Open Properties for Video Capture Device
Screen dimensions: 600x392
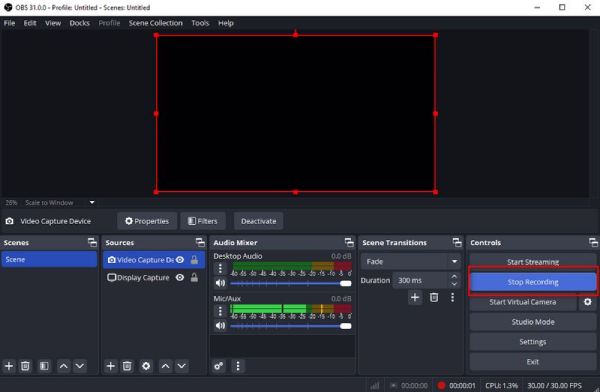coord(147,221)
